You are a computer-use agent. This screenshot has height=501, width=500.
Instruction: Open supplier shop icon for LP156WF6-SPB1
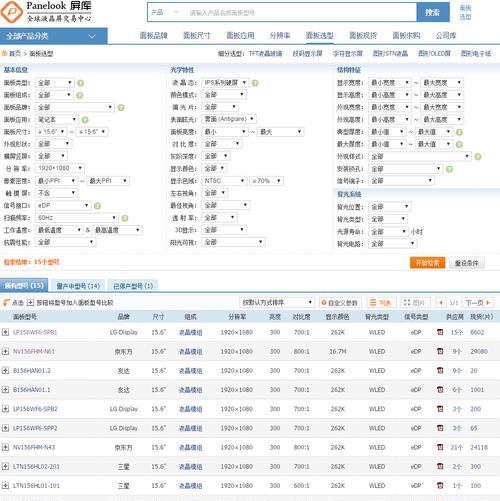point(440,332)
